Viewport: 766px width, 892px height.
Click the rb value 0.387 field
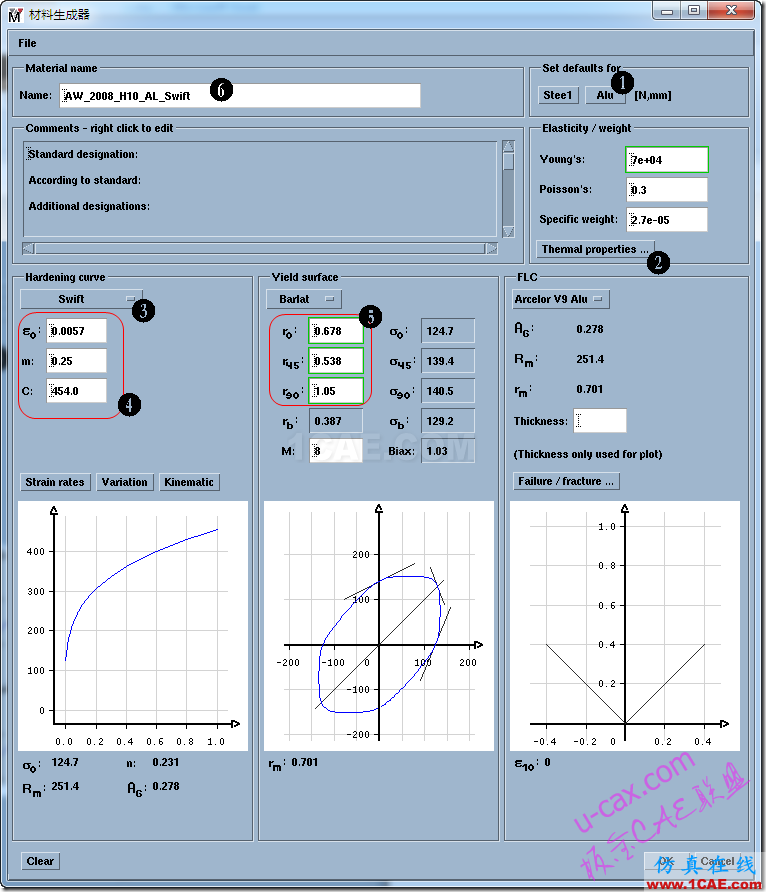336,422
